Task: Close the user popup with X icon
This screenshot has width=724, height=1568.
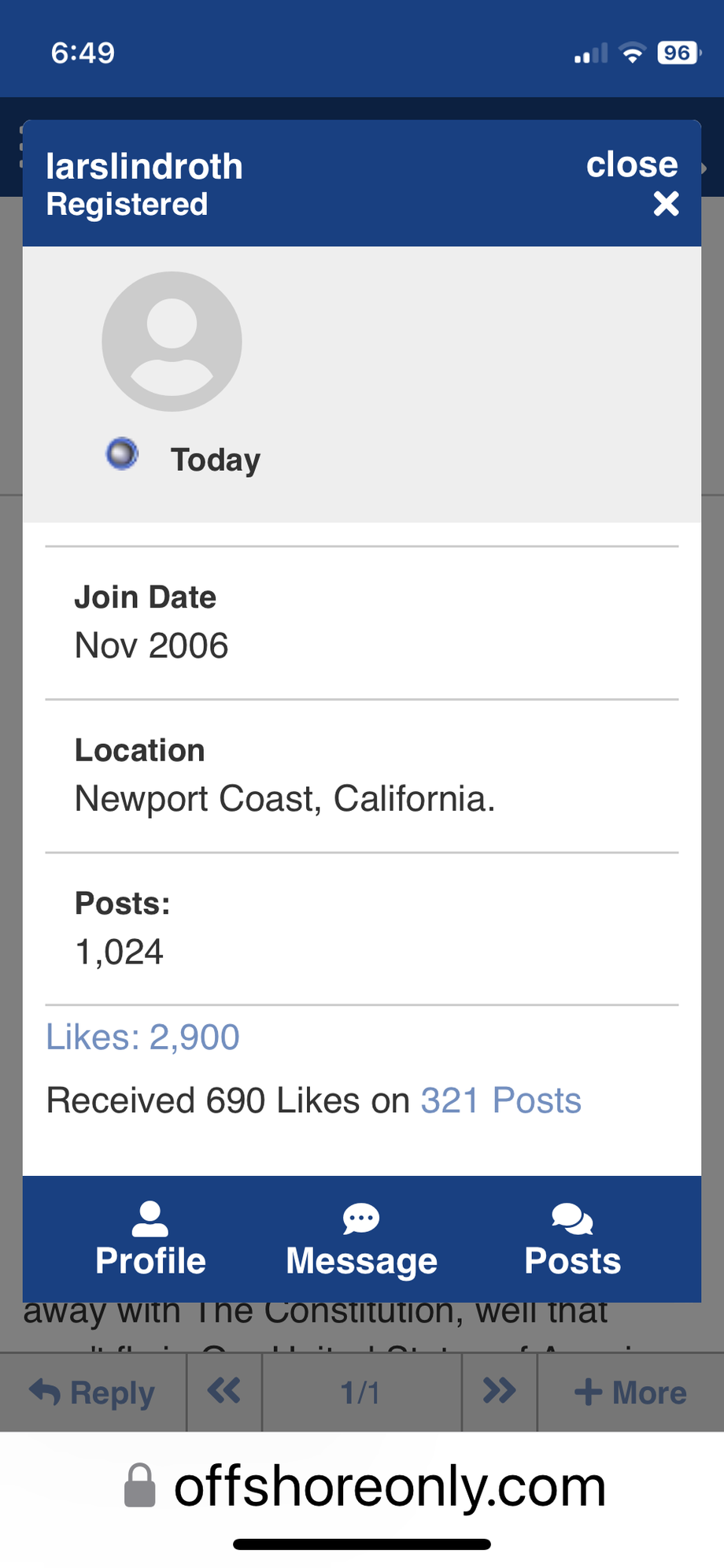Action: click(x=666, y=205)
